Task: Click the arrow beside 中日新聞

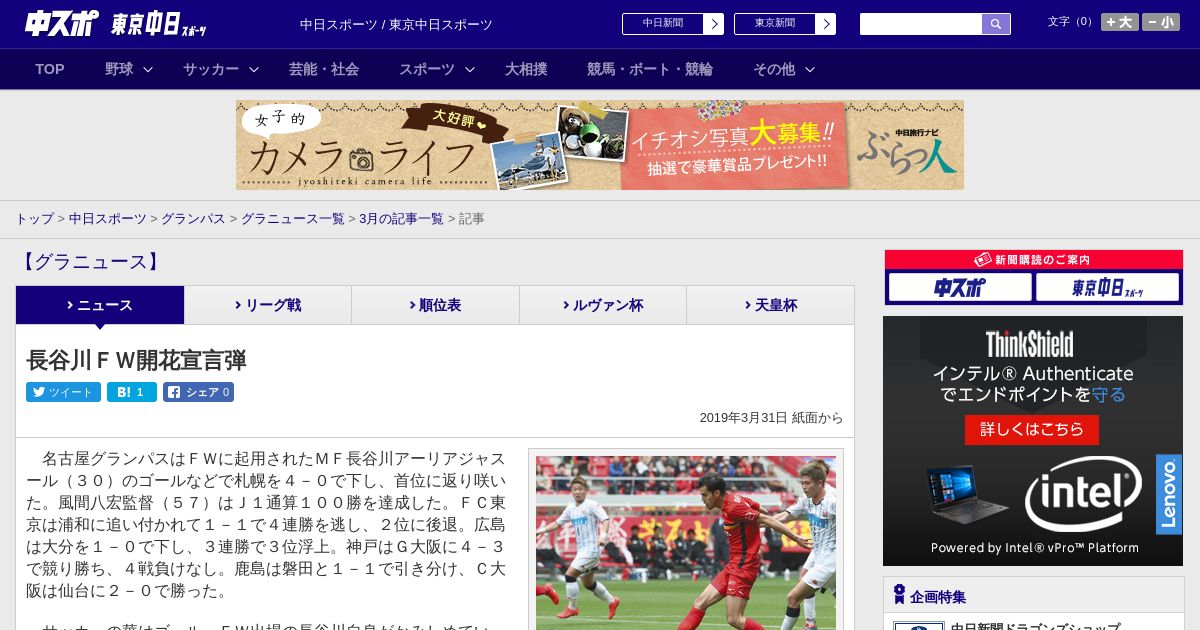Action: [714, 24]
